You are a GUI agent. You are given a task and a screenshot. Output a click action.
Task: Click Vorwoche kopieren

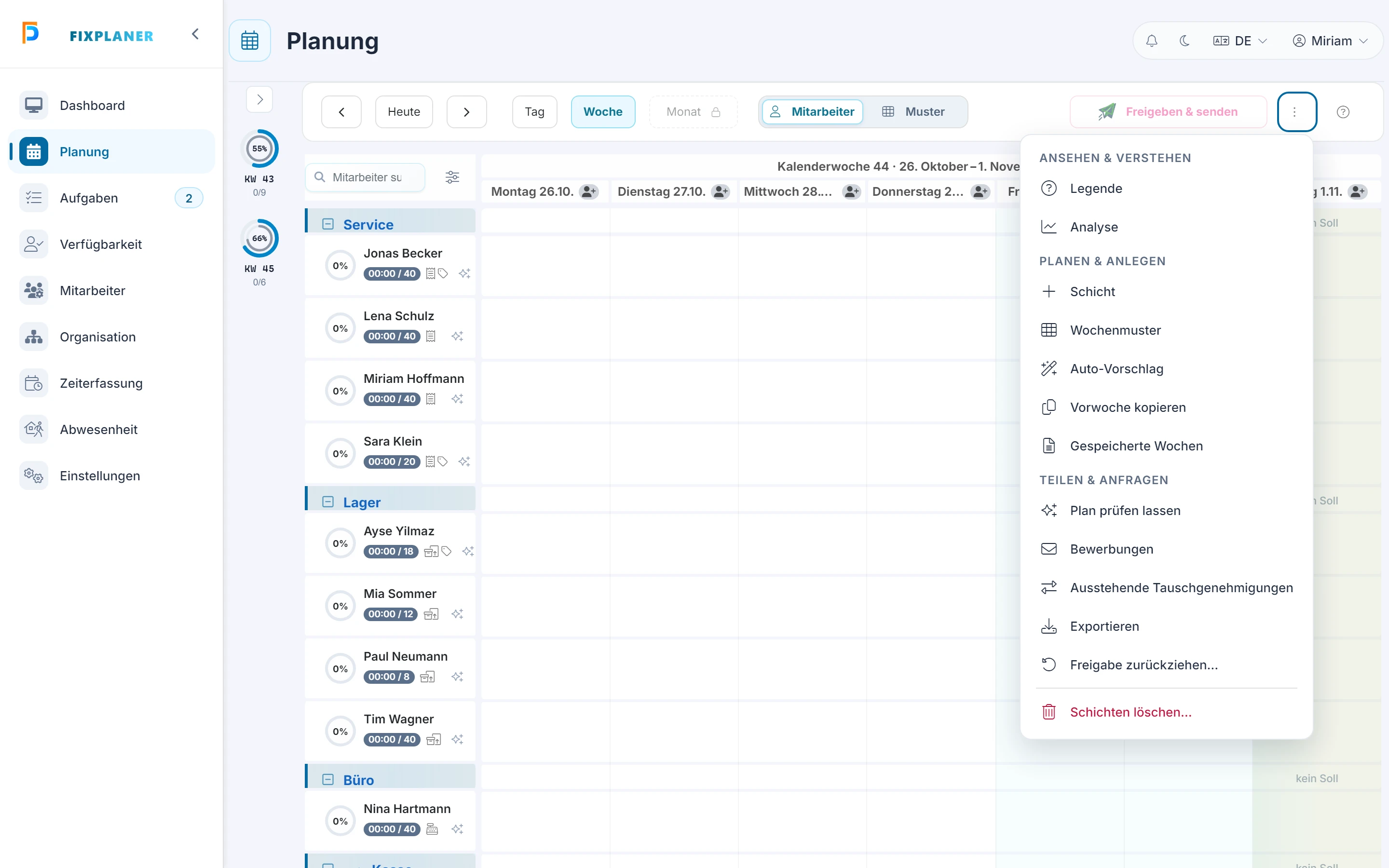[x=1166, y=407]
